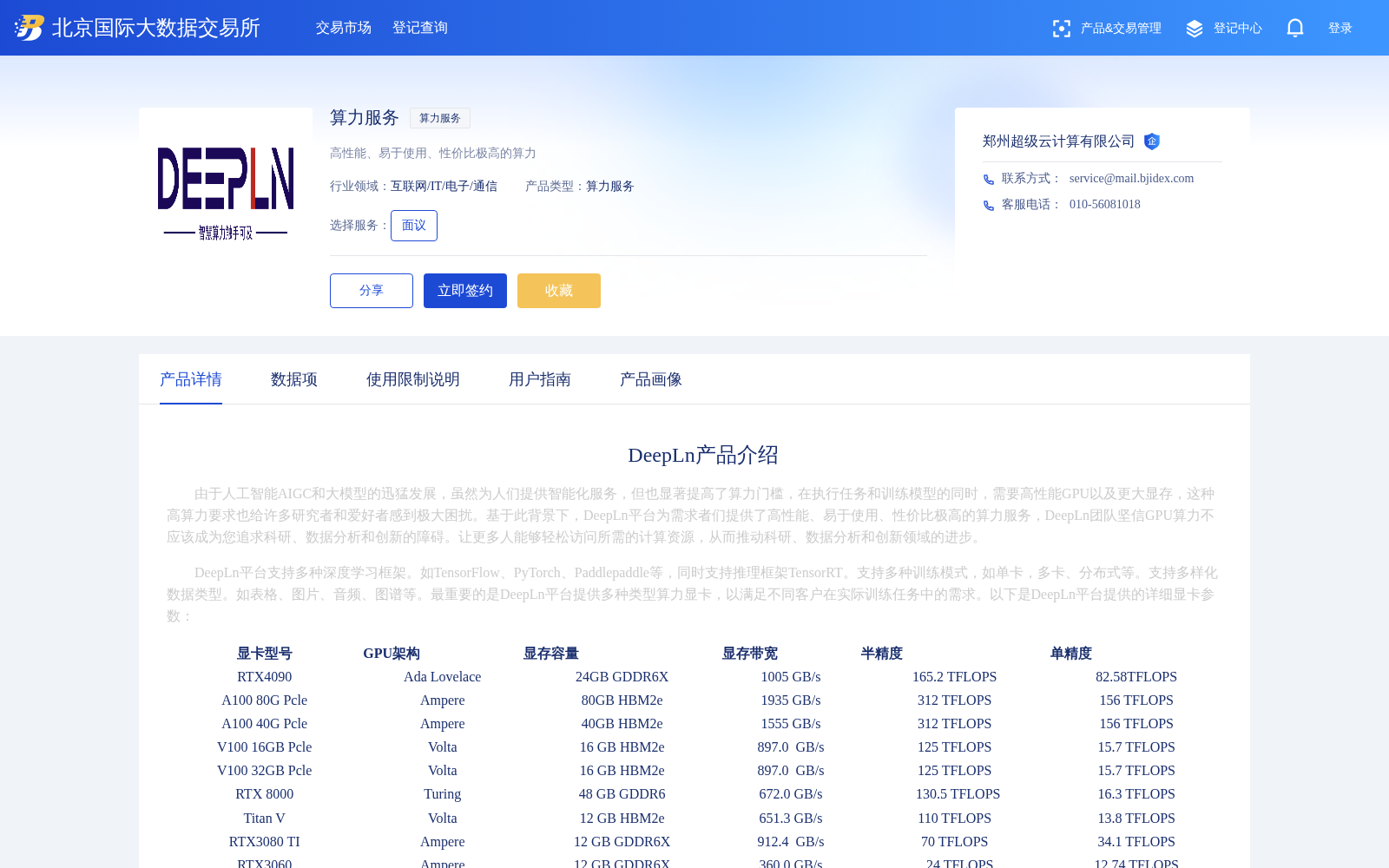Click the Turing architecture cell
Viewport: 1389px width, 868px height.
pyautogui.click(x=443, y=794)
